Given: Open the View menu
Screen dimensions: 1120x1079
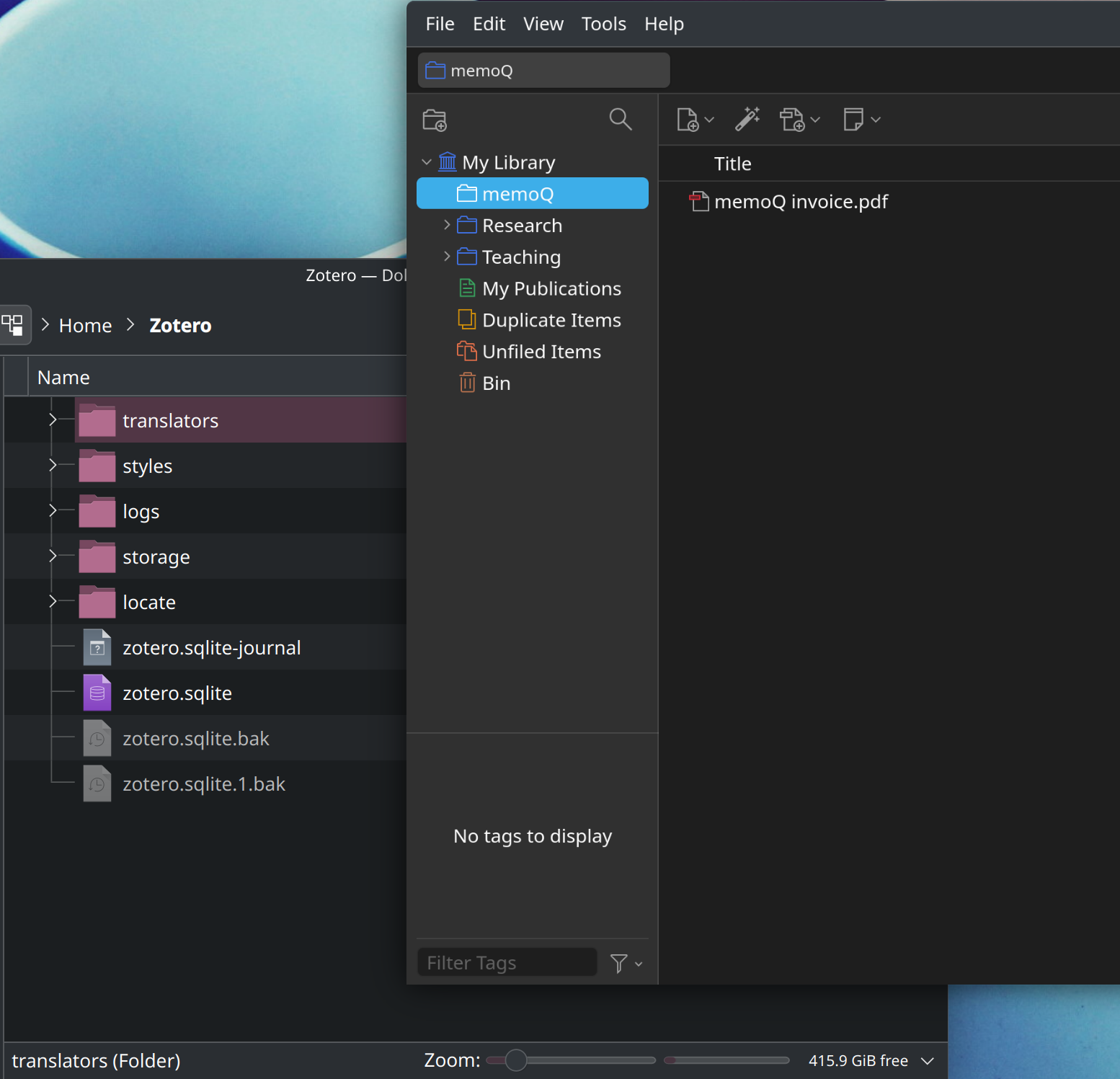Looking at the screenshot, I should [543, 24].
